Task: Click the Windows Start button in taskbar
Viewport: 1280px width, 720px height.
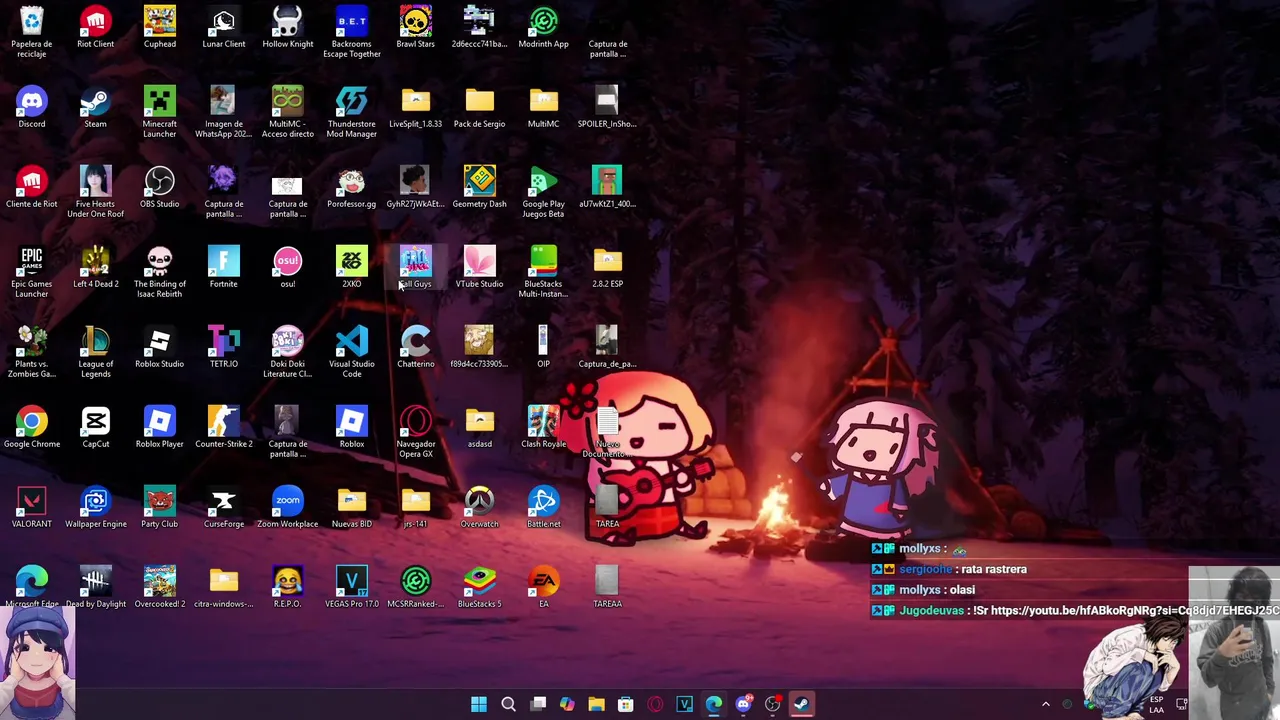Action: tap(479, 704)
